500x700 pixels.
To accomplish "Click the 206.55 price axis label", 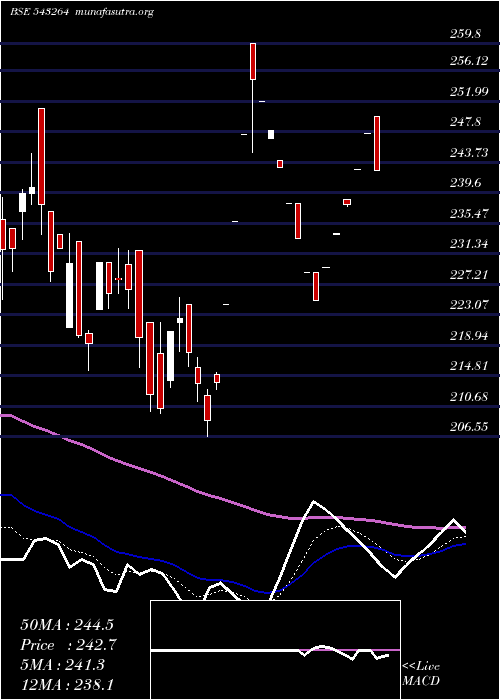I will click(x=469, y=427).
